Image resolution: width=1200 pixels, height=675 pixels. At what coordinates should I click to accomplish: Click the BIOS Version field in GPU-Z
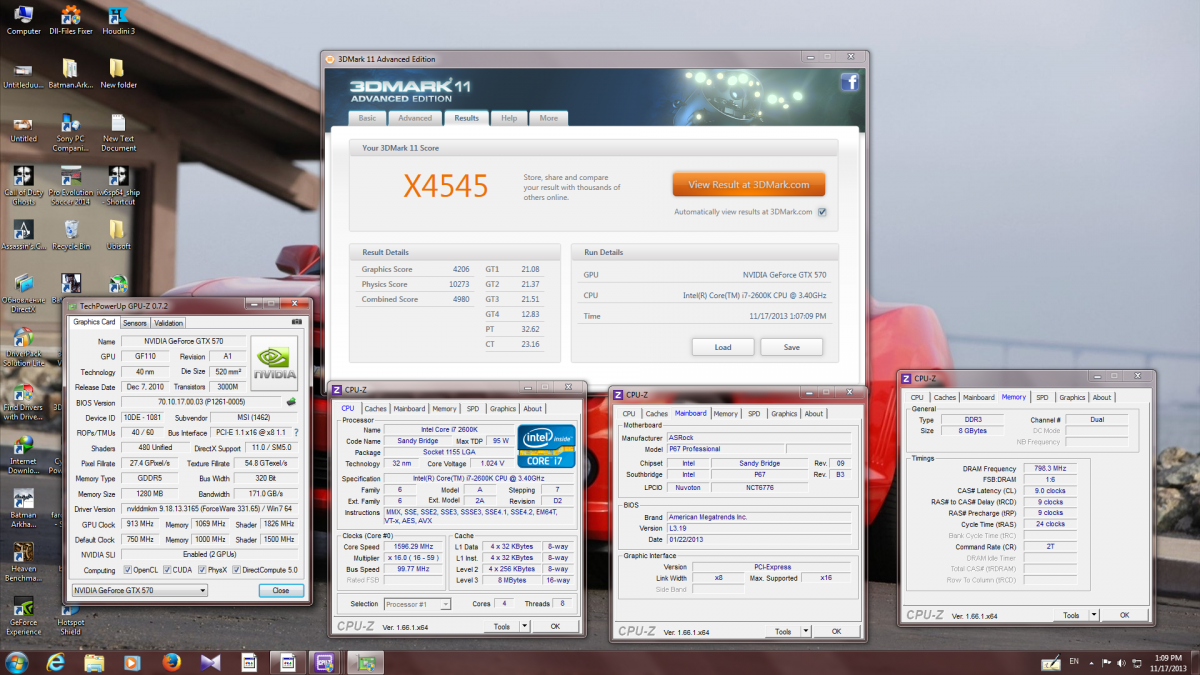[x=203, y=402]
